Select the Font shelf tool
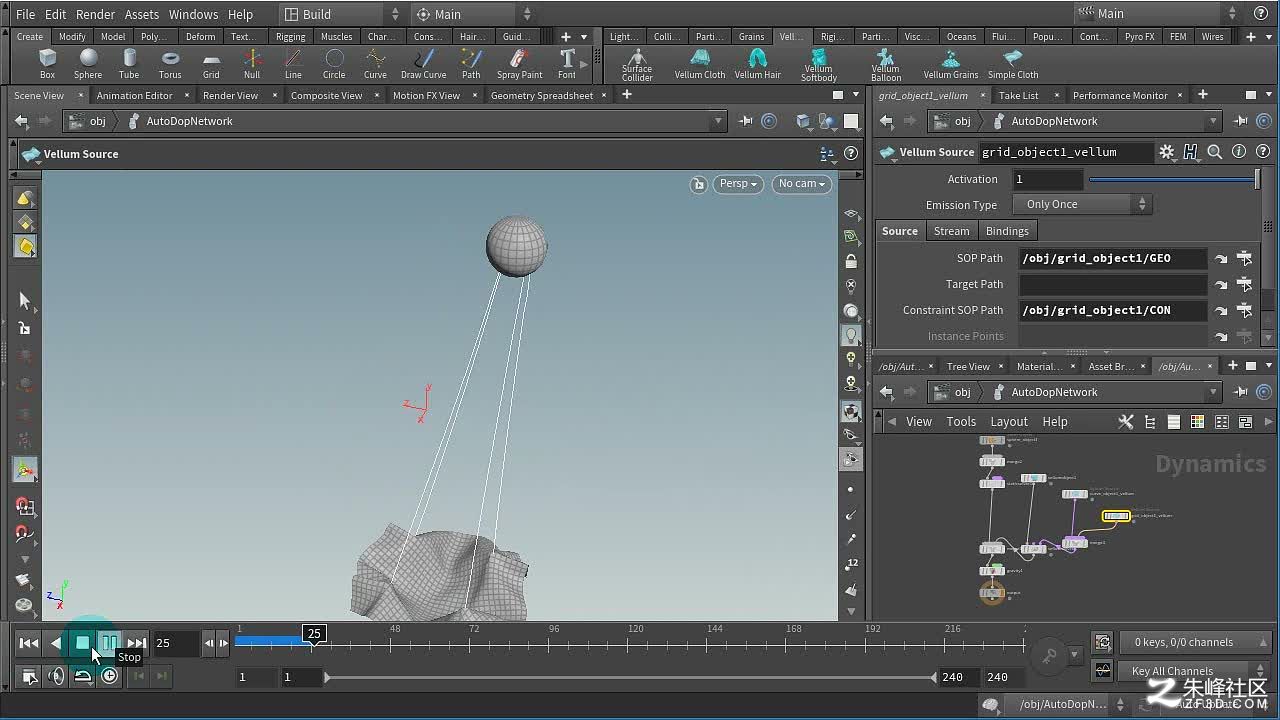The width and height of the screenshot is (1280, 720). (x=567, y=64)
